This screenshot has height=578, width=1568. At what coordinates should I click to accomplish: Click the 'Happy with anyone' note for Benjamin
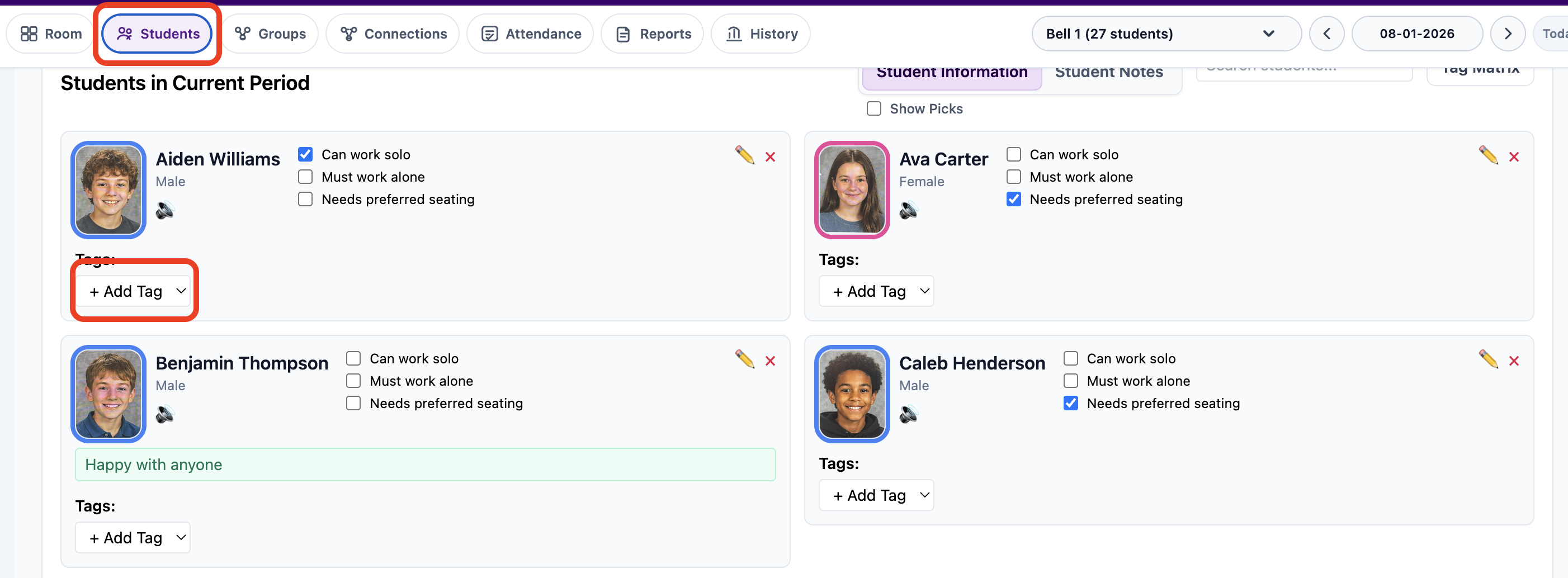[x=426, y=465]
